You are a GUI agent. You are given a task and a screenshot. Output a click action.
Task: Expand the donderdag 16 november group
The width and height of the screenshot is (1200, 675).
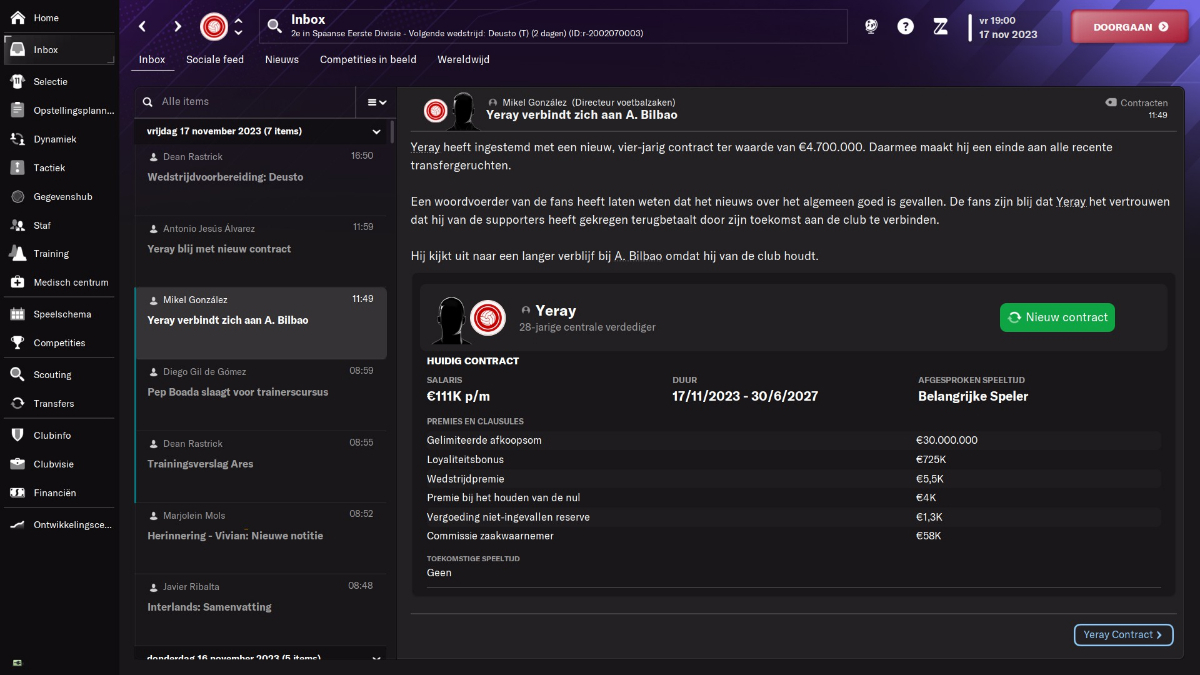coord(377,658)
